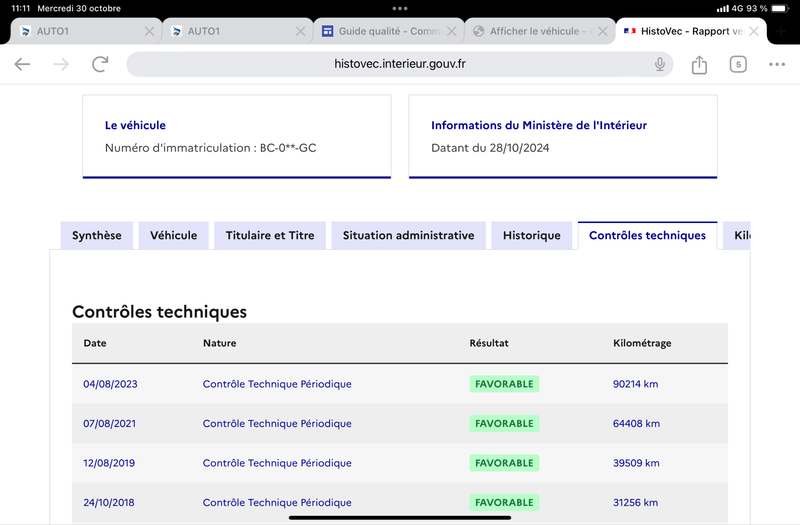The image size is (800, 525).
Task: Click the Nature column header
Action: [x=219, y=343]
